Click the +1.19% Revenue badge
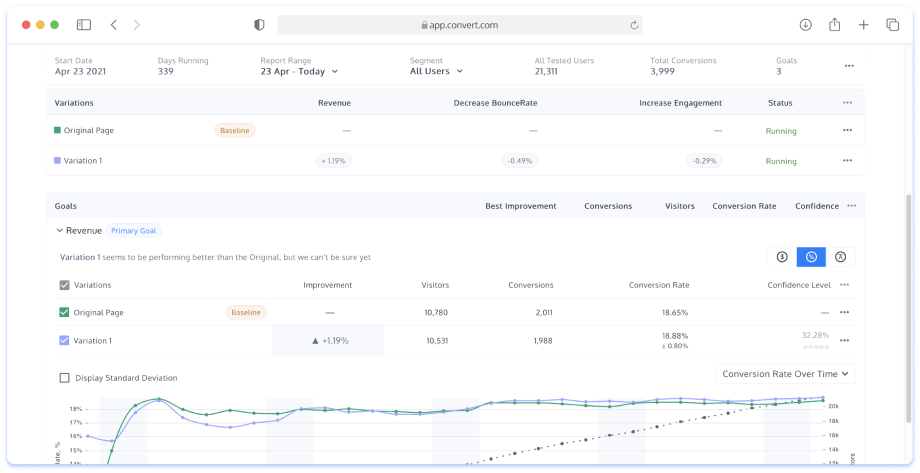The height and width of the screenshot is (473, 920). [x=333, y=161]
